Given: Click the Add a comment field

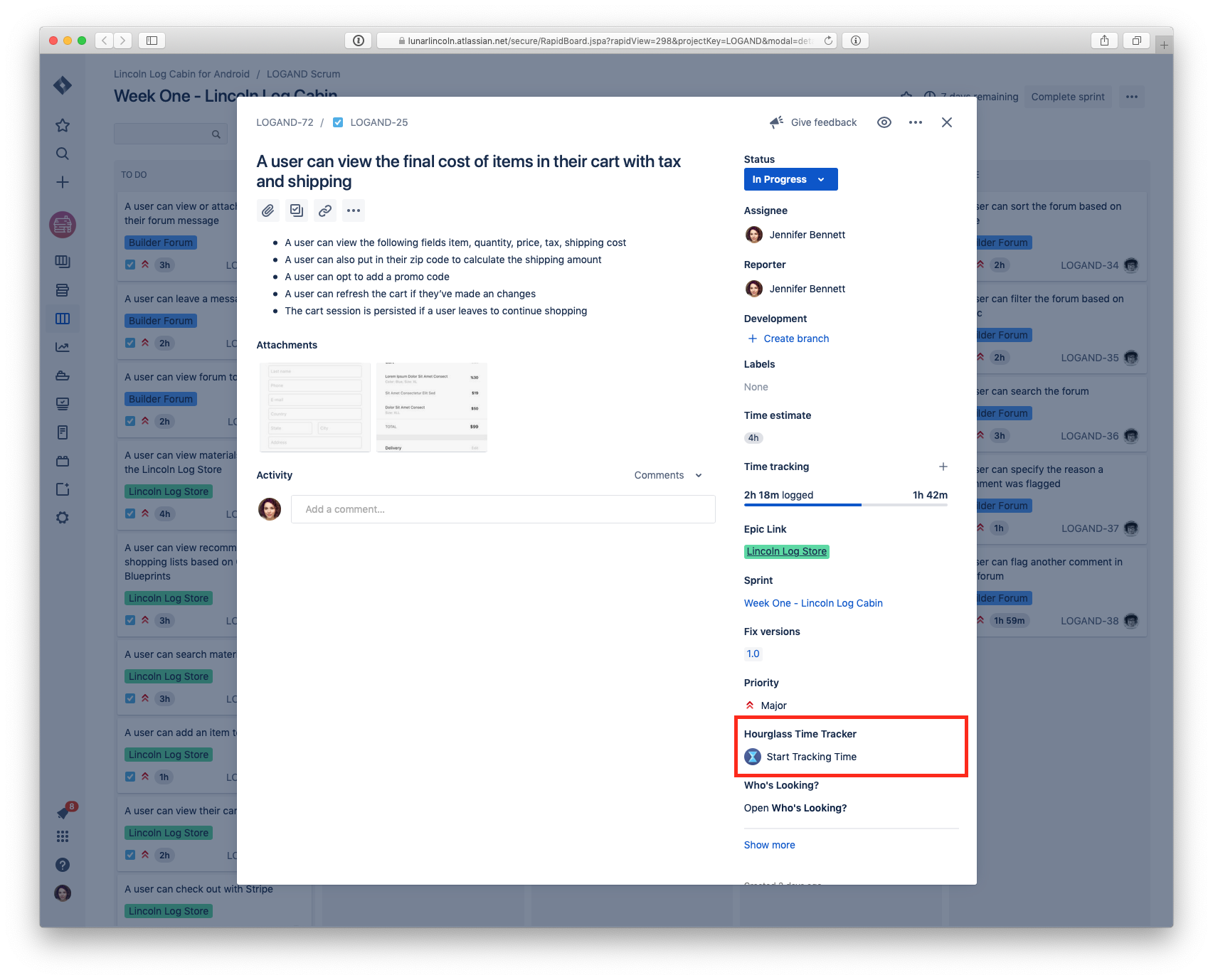Looking at the screenshot, I should pyautogui.click(x=503, y=509).
